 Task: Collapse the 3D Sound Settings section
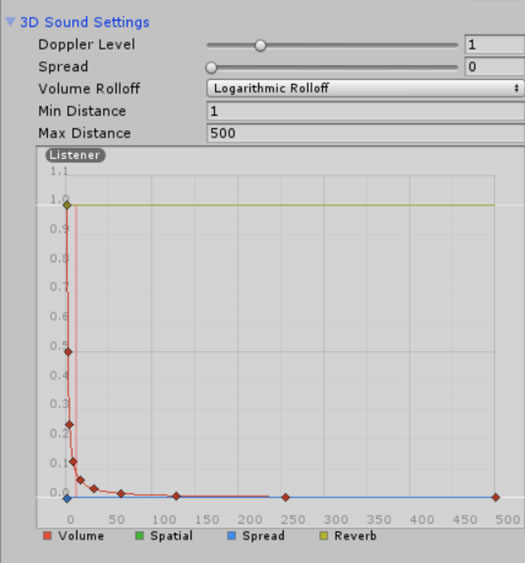[11, 22]
